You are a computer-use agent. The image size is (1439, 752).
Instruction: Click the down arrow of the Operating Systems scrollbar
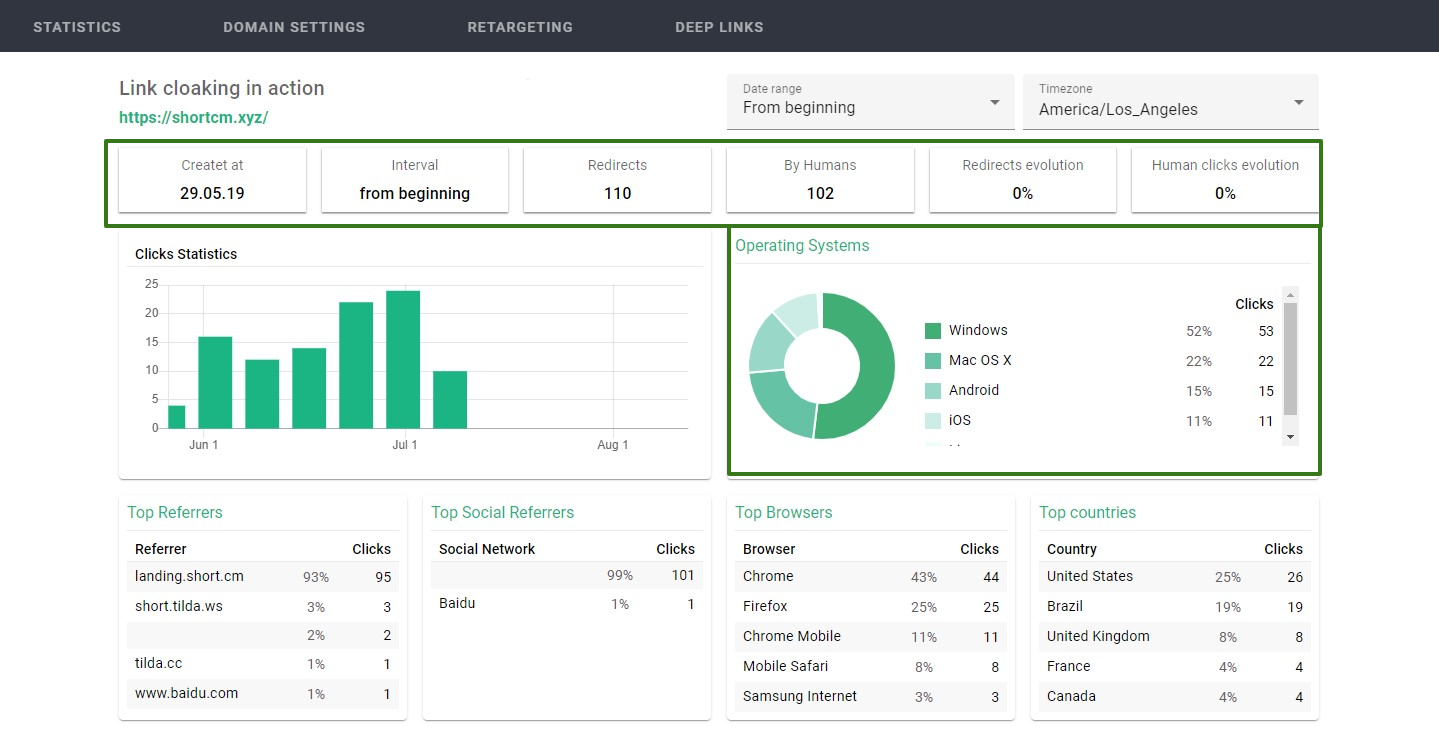click(1290, 437)
